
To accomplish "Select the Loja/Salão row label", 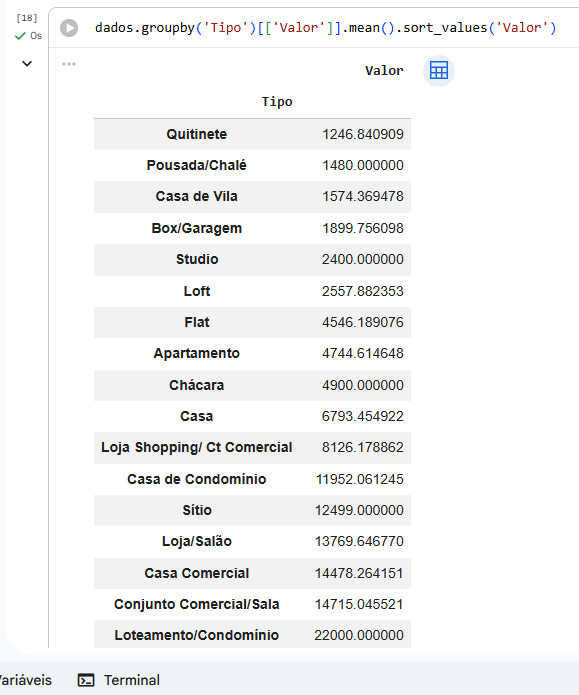I will [196, 541].
